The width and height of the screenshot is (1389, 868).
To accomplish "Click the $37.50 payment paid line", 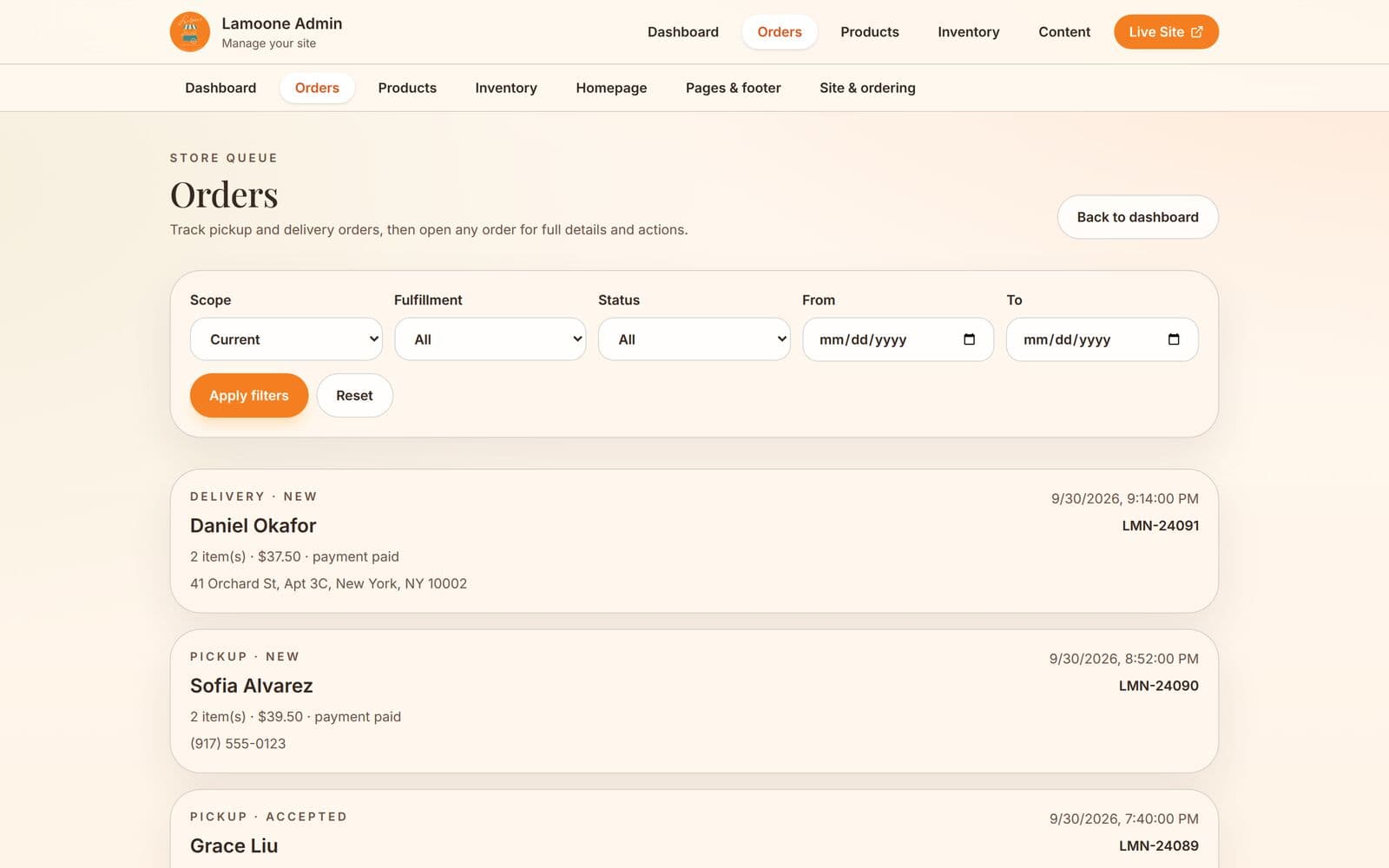I will tap(294, 556).
